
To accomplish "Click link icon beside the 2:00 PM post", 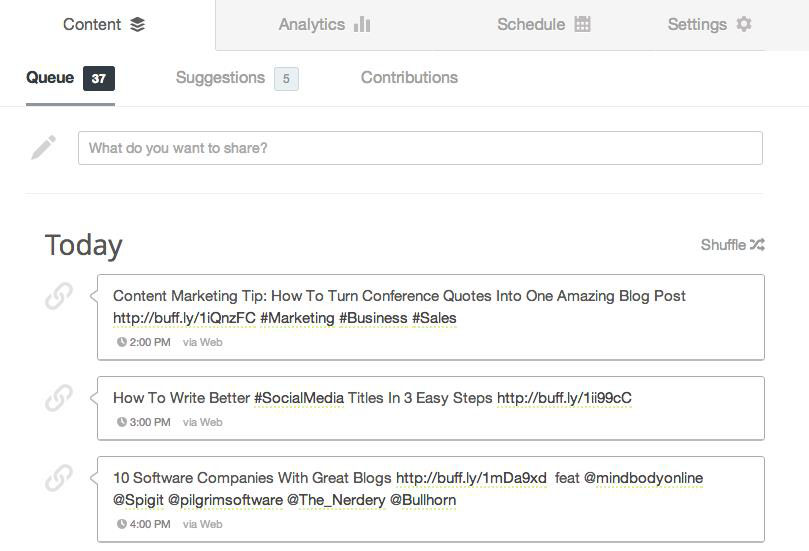I will point(59,296).
